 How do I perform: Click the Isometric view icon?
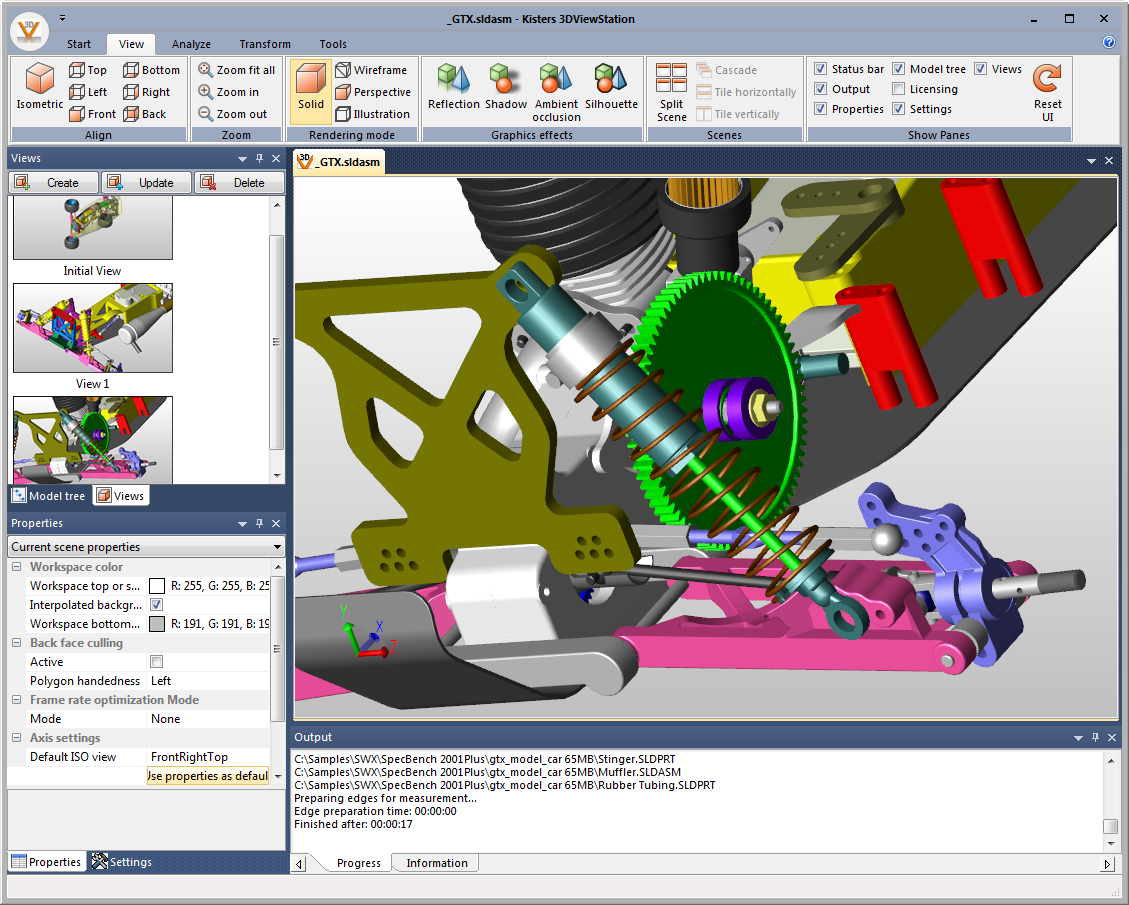40,80
